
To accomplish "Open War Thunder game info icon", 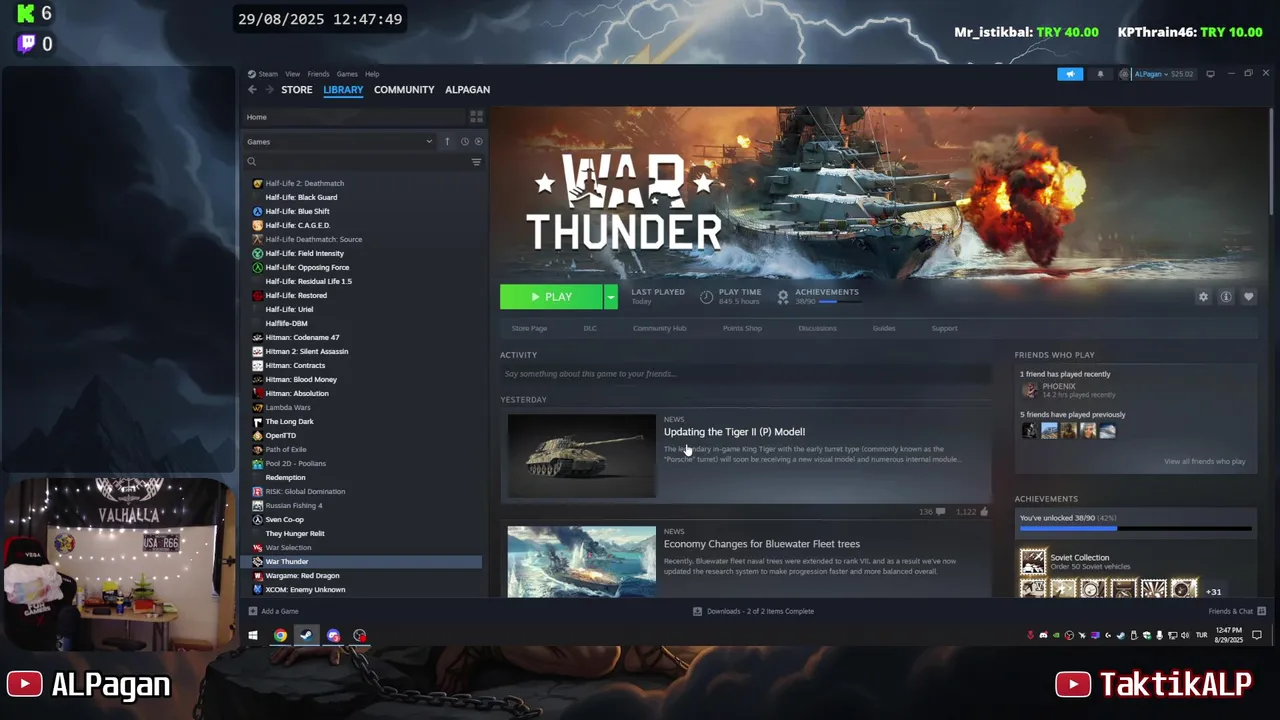I will [1226, 297].
